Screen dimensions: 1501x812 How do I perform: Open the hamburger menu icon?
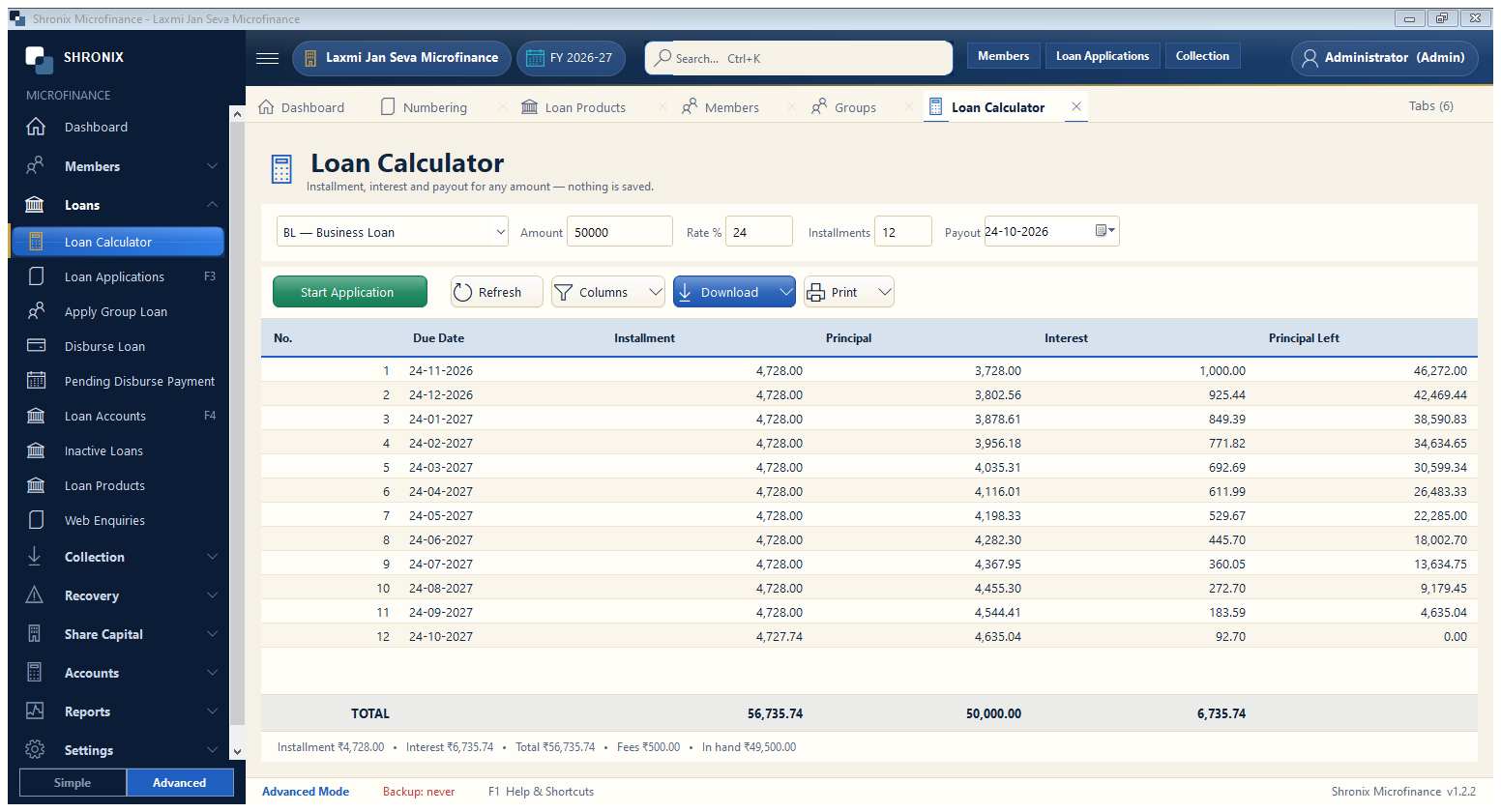click(x=268, y=58)
